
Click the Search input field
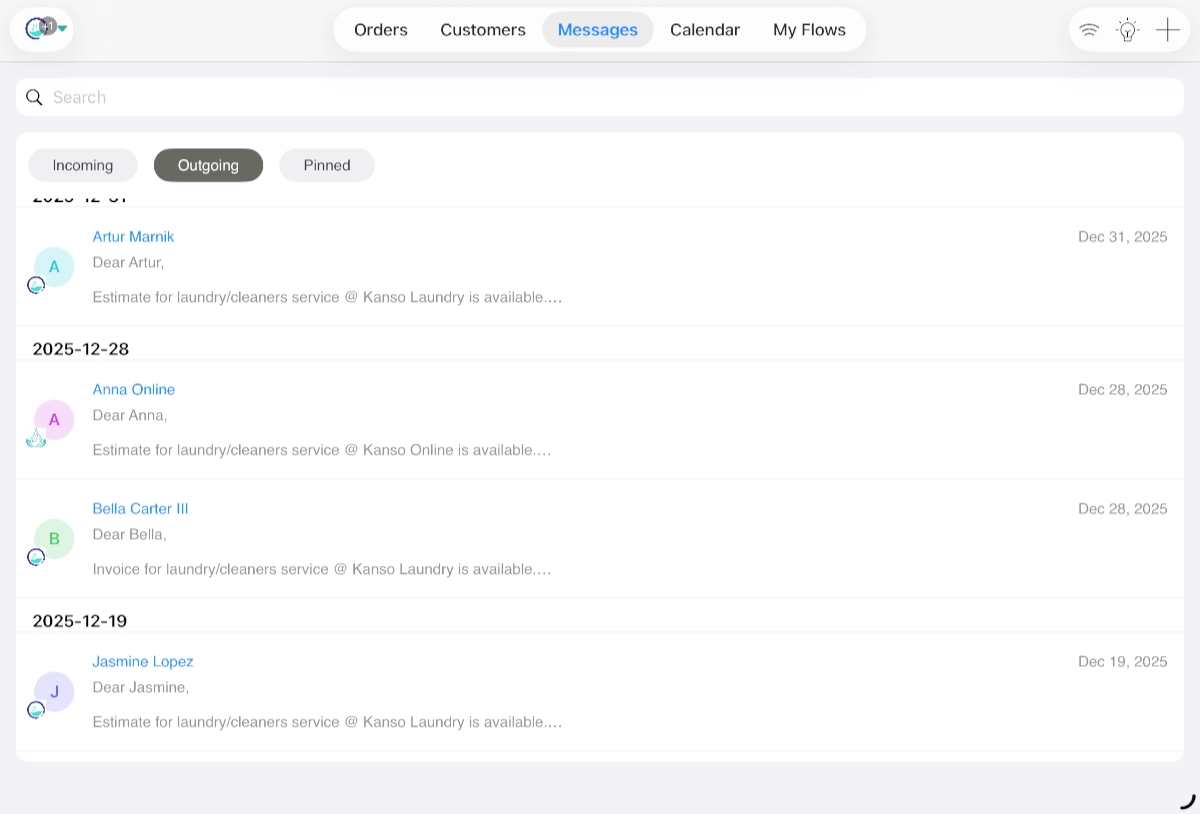point(300,97)
